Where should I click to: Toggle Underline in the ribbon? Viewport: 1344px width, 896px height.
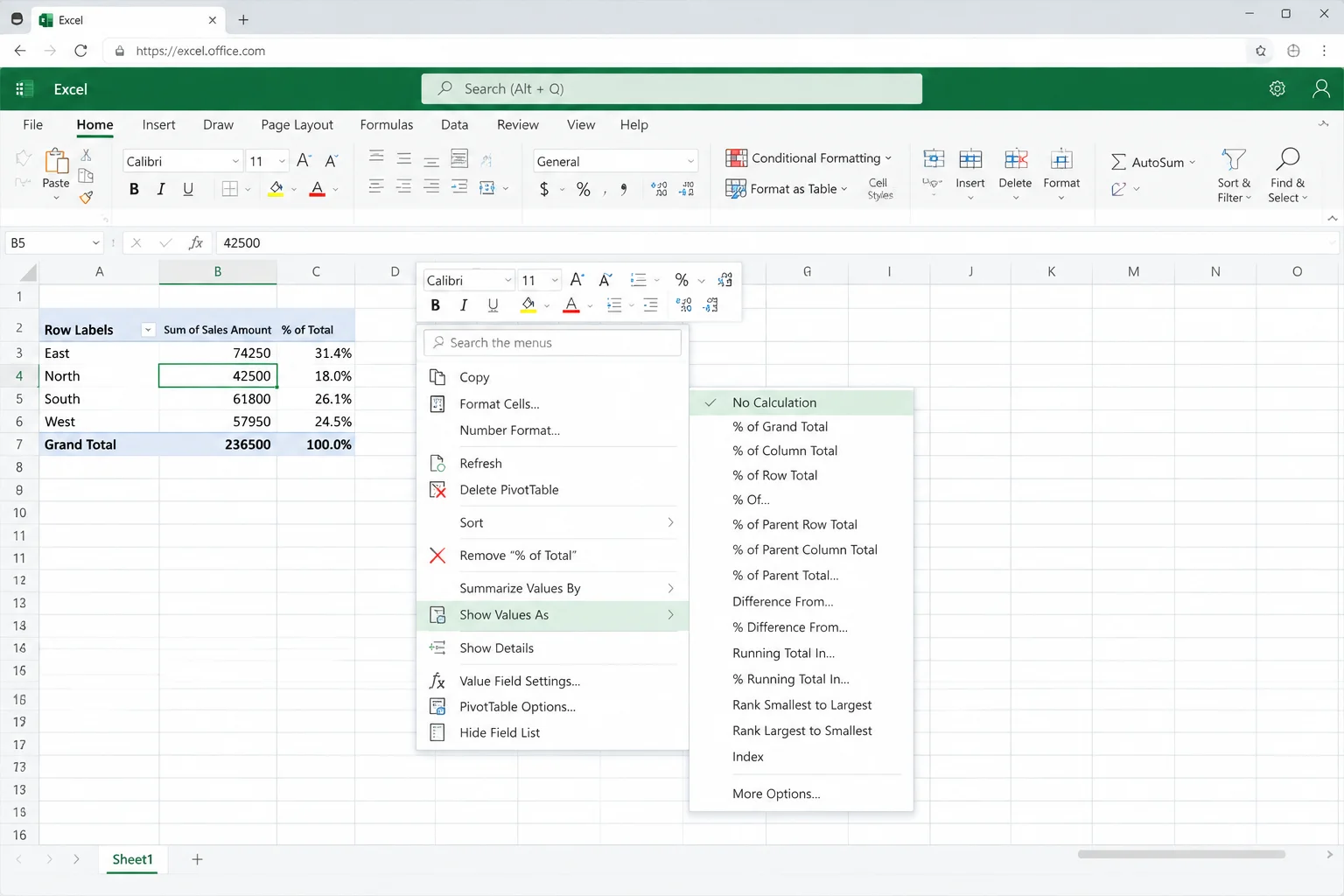[188, 189]
